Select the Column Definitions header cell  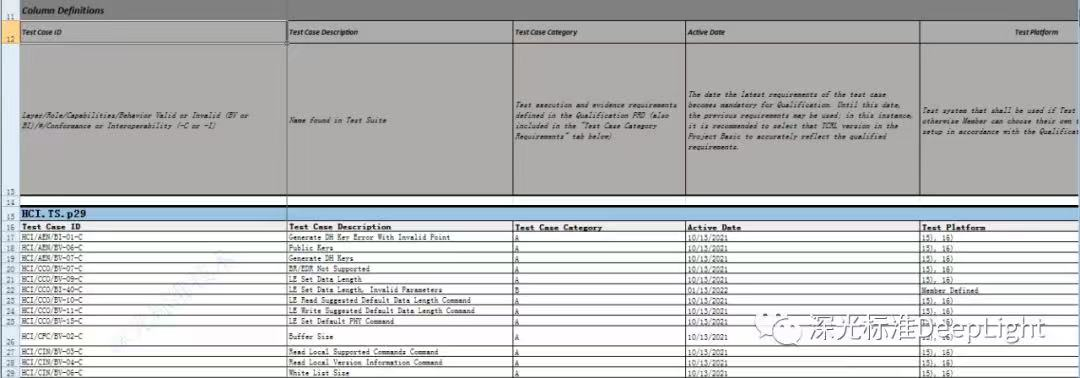pos(154,10)
